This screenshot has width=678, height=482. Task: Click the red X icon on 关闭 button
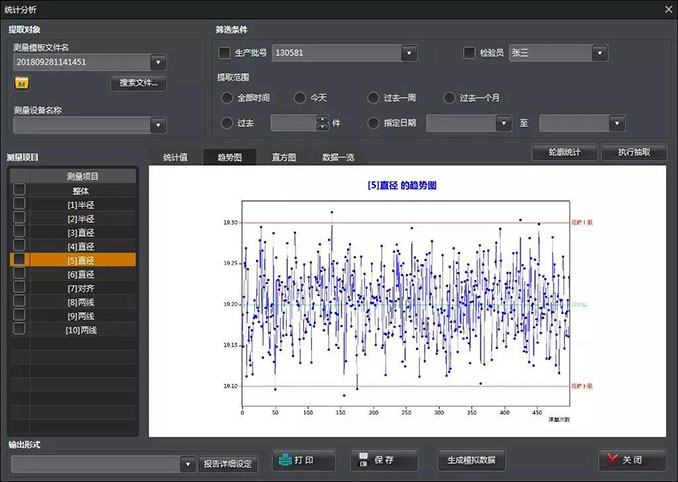pos(611,461)
